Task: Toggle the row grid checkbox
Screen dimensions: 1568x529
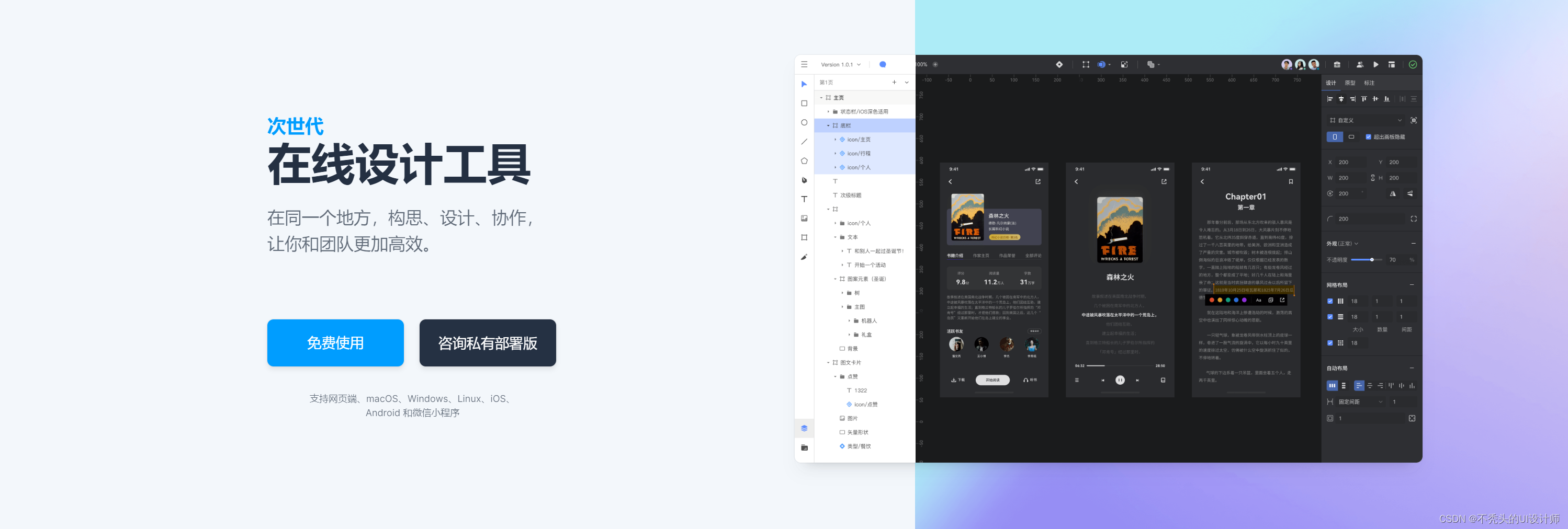Action: (1330, 317)
